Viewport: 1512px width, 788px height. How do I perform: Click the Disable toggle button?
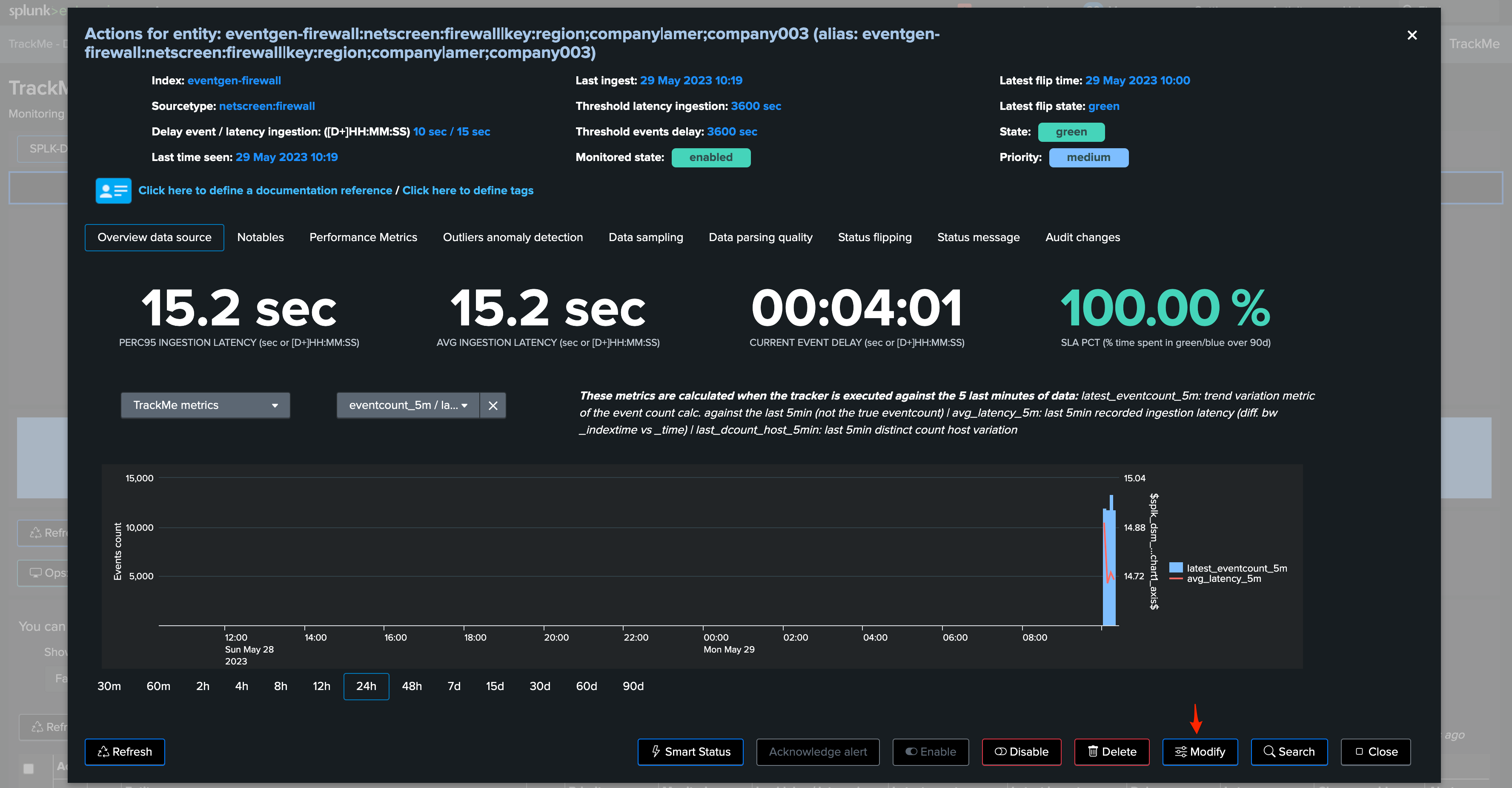tap(1021, 752)
